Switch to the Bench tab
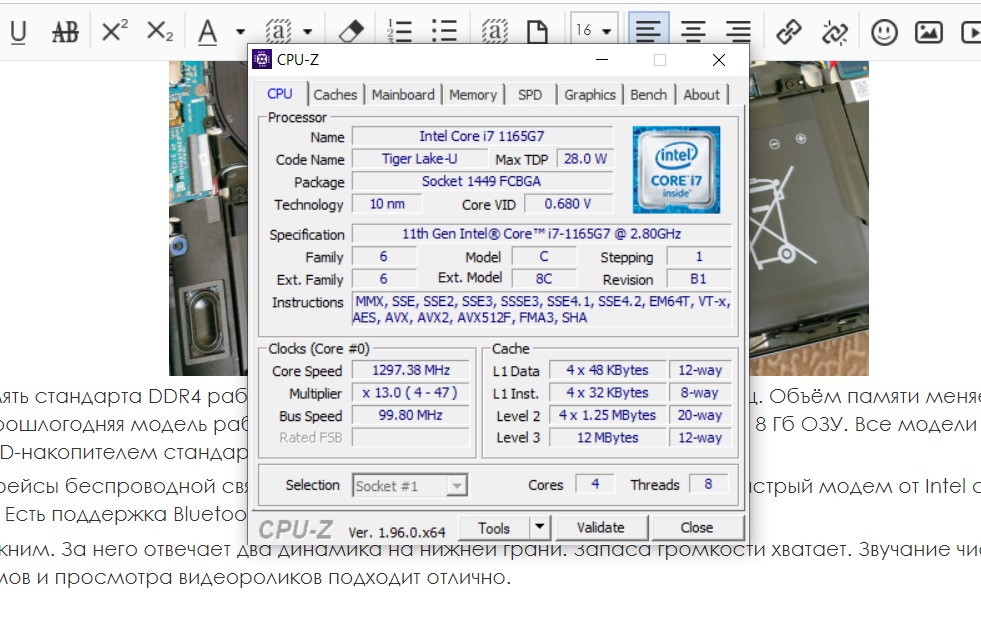Viewport: 981px width, 635px height. click(x=649, y=94)
